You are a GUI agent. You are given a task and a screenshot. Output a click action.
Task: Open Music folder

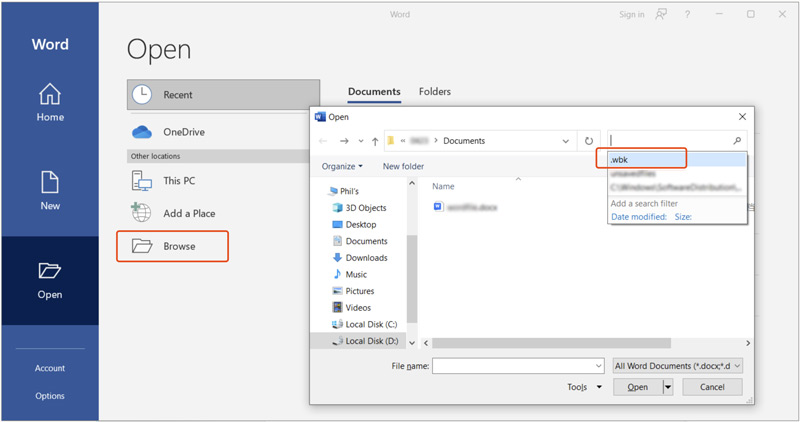349,275
